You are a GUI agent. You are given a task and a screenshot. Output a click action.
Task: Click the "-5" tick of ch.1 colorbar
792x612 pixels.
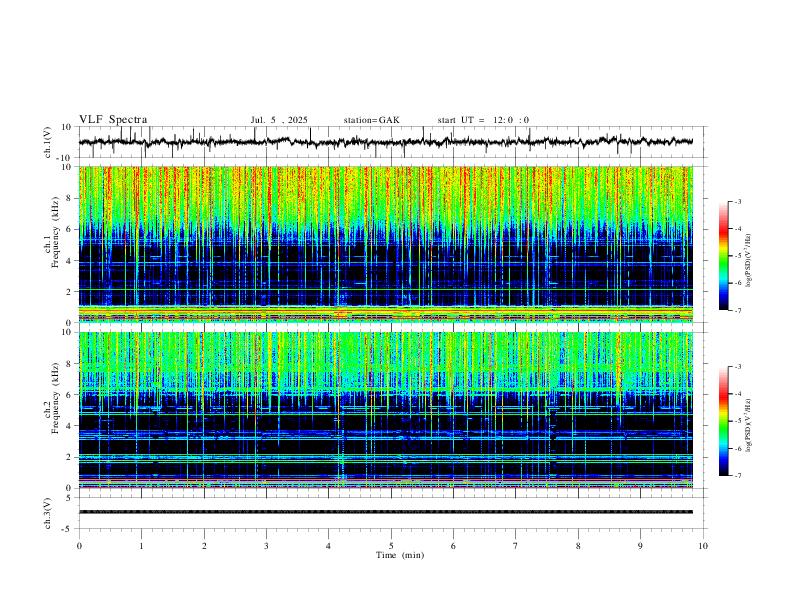(738, 256)
